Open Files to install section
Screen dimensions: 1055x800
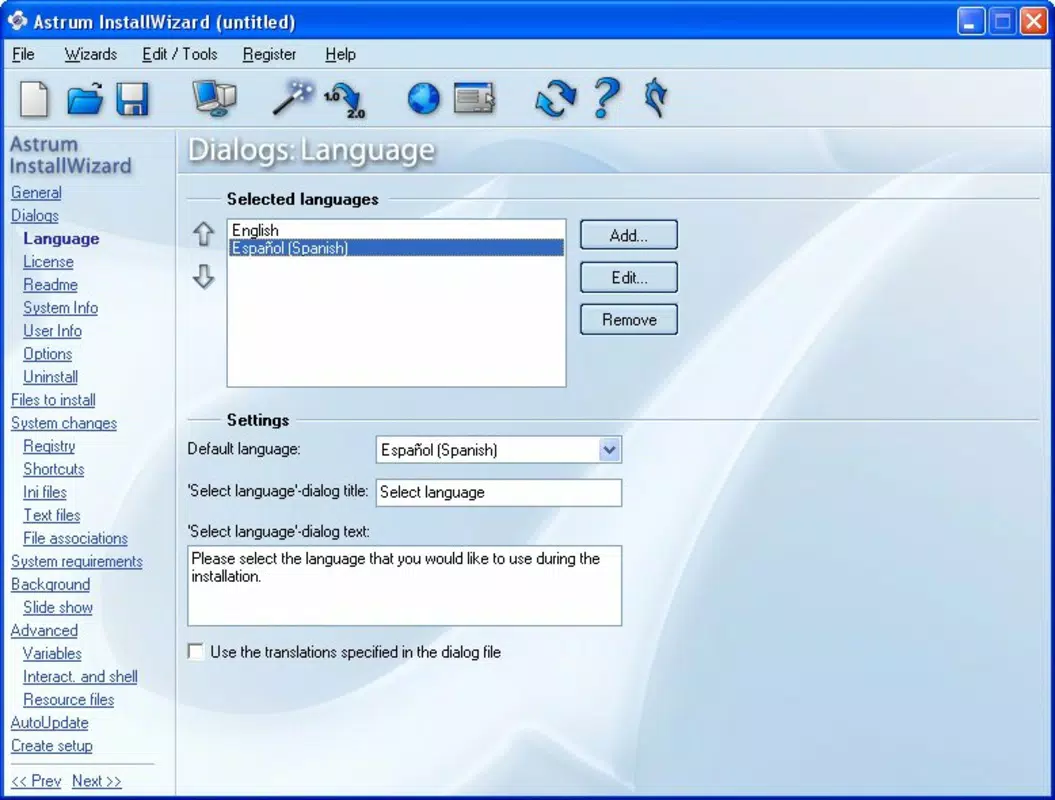[x=53, y=400]
